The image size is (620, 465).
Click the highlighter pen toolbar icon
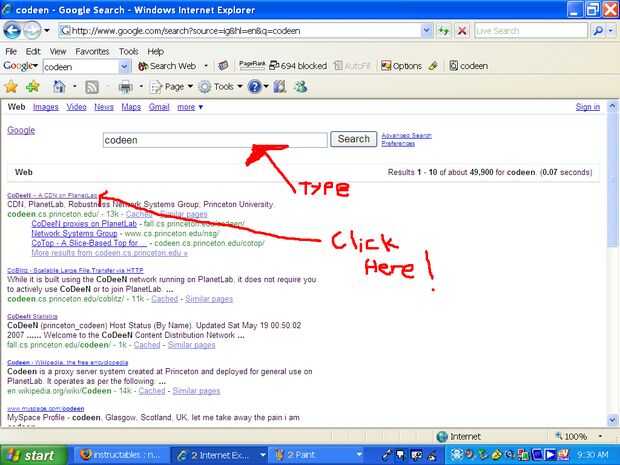point(433,66)
